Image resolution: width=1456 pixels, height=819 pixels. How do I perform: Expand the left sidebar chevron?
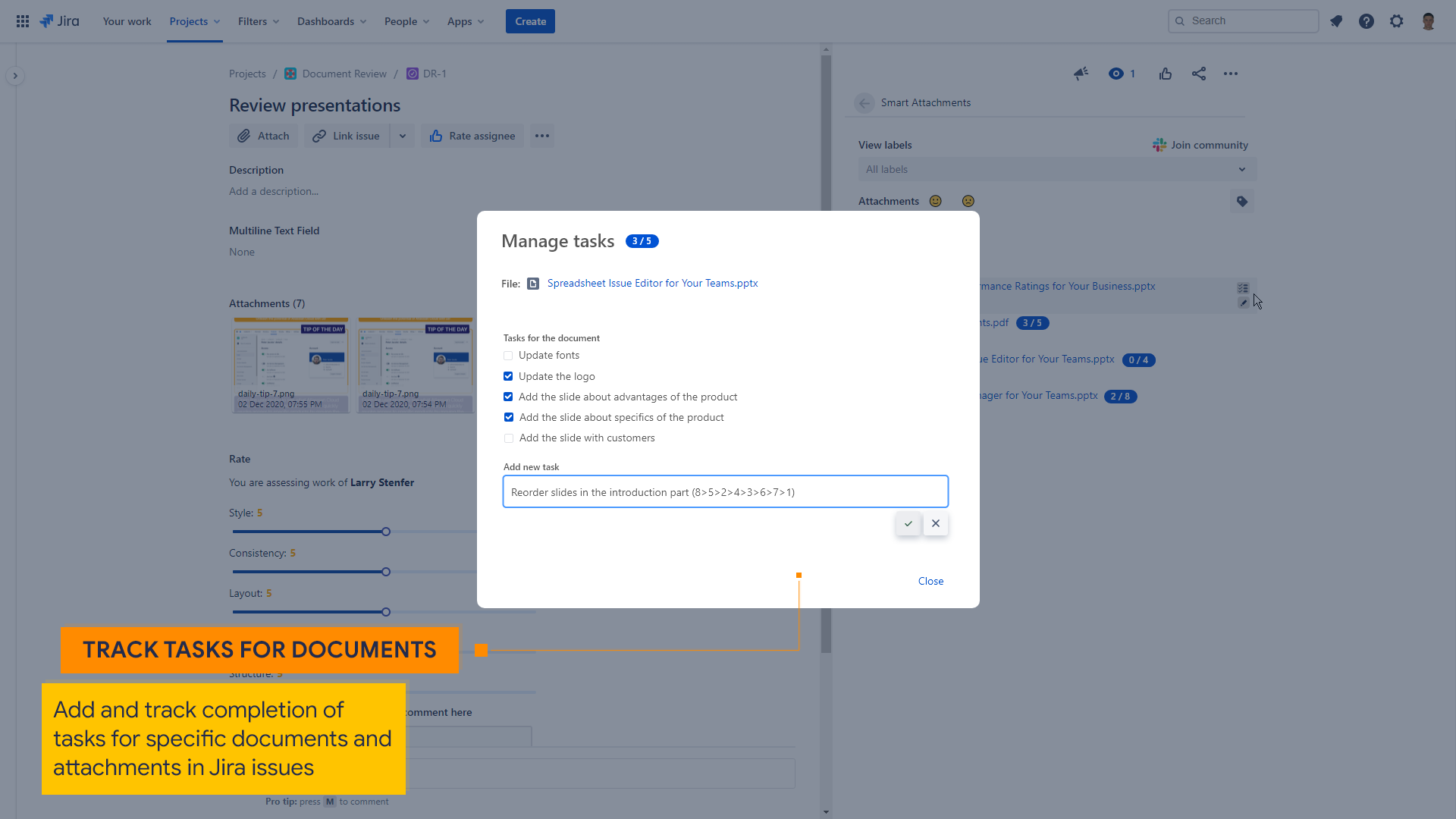point(15,76)
